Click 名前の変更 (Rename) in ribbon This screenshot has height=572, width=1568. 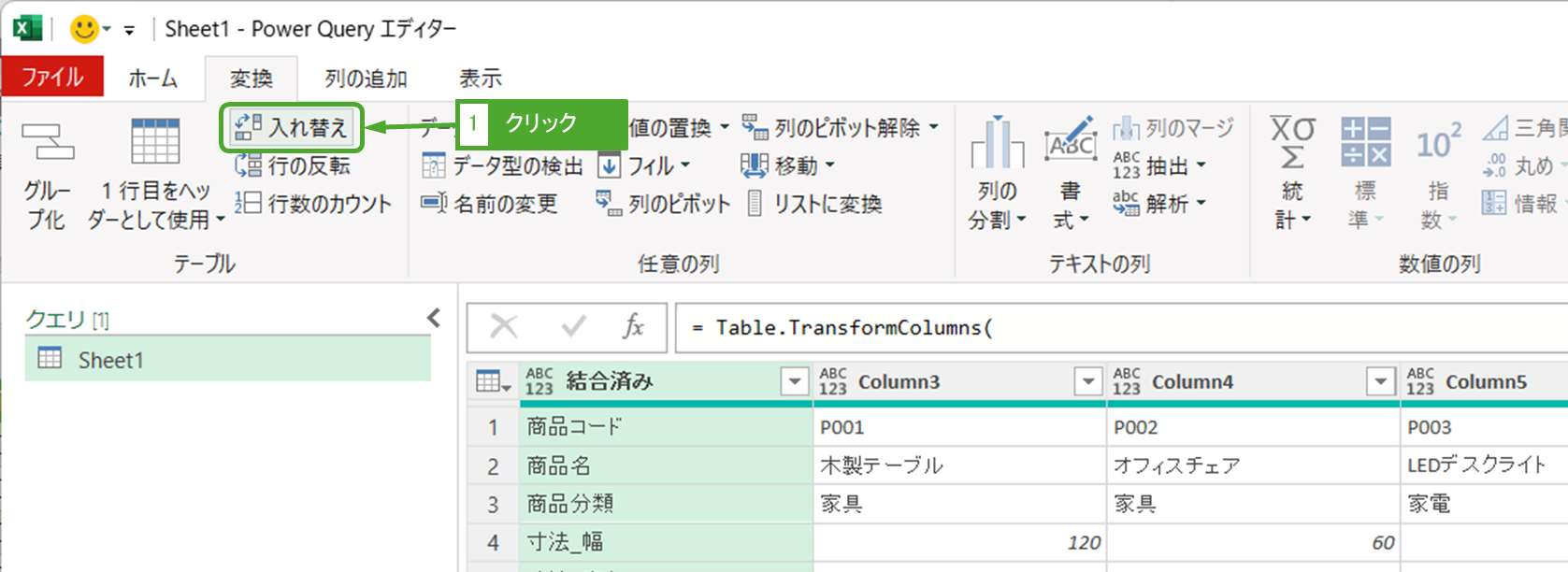coord(490,204)
